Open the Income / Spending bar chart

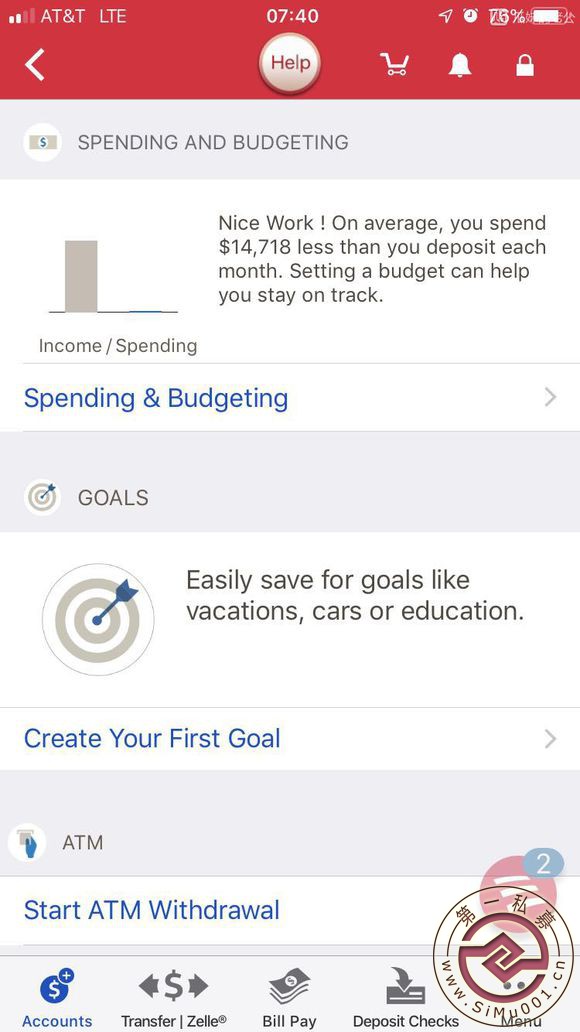[x=113, y=276]
